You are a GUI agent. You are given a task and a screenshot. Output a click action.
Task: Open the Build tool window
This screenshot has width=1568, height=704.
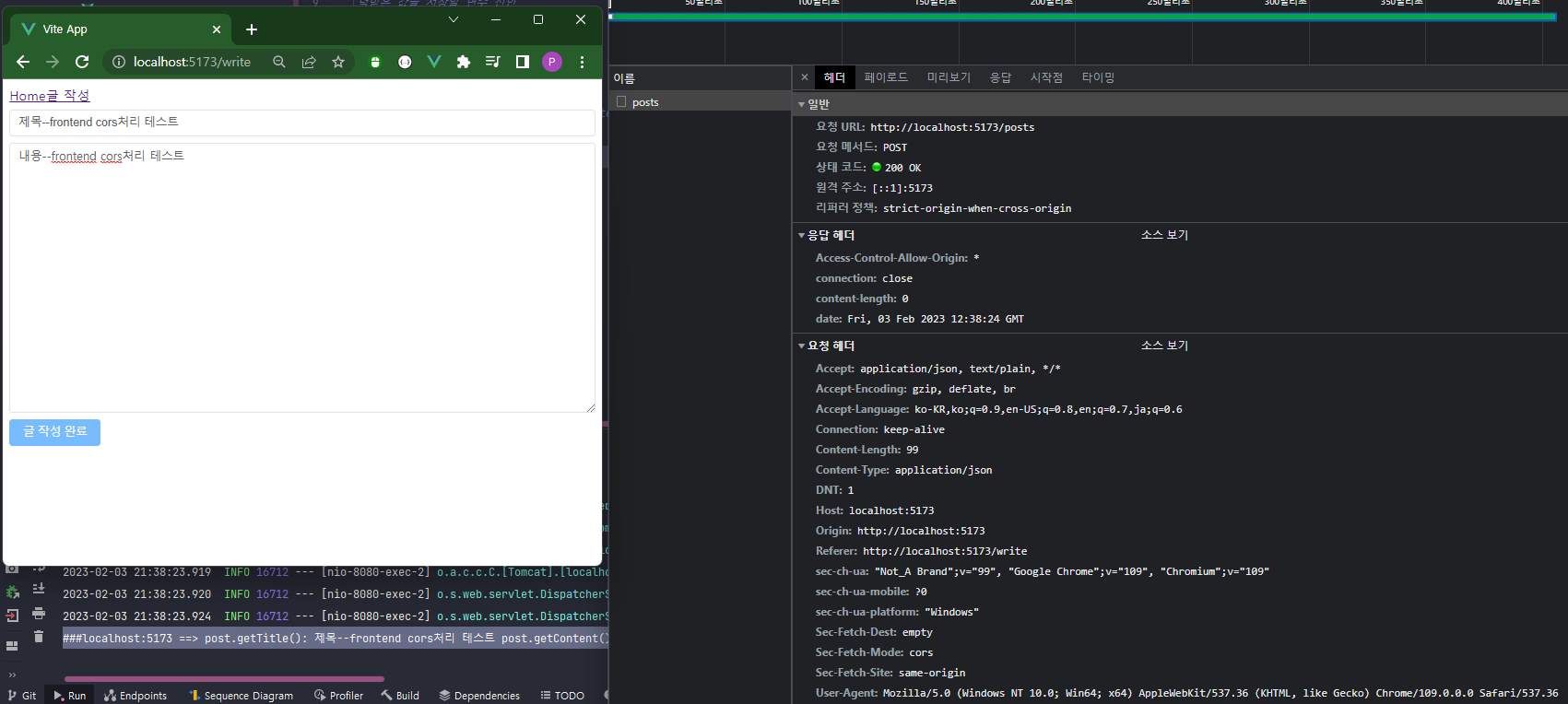400,696
